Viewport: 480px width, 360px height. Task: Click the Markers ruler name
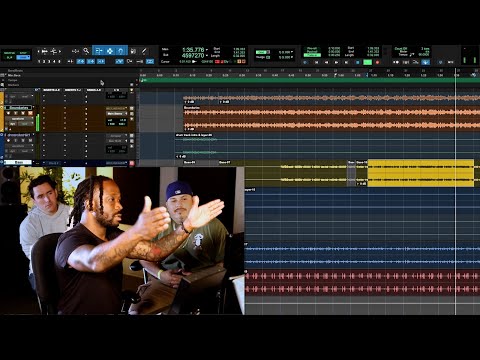coord(13,85)
